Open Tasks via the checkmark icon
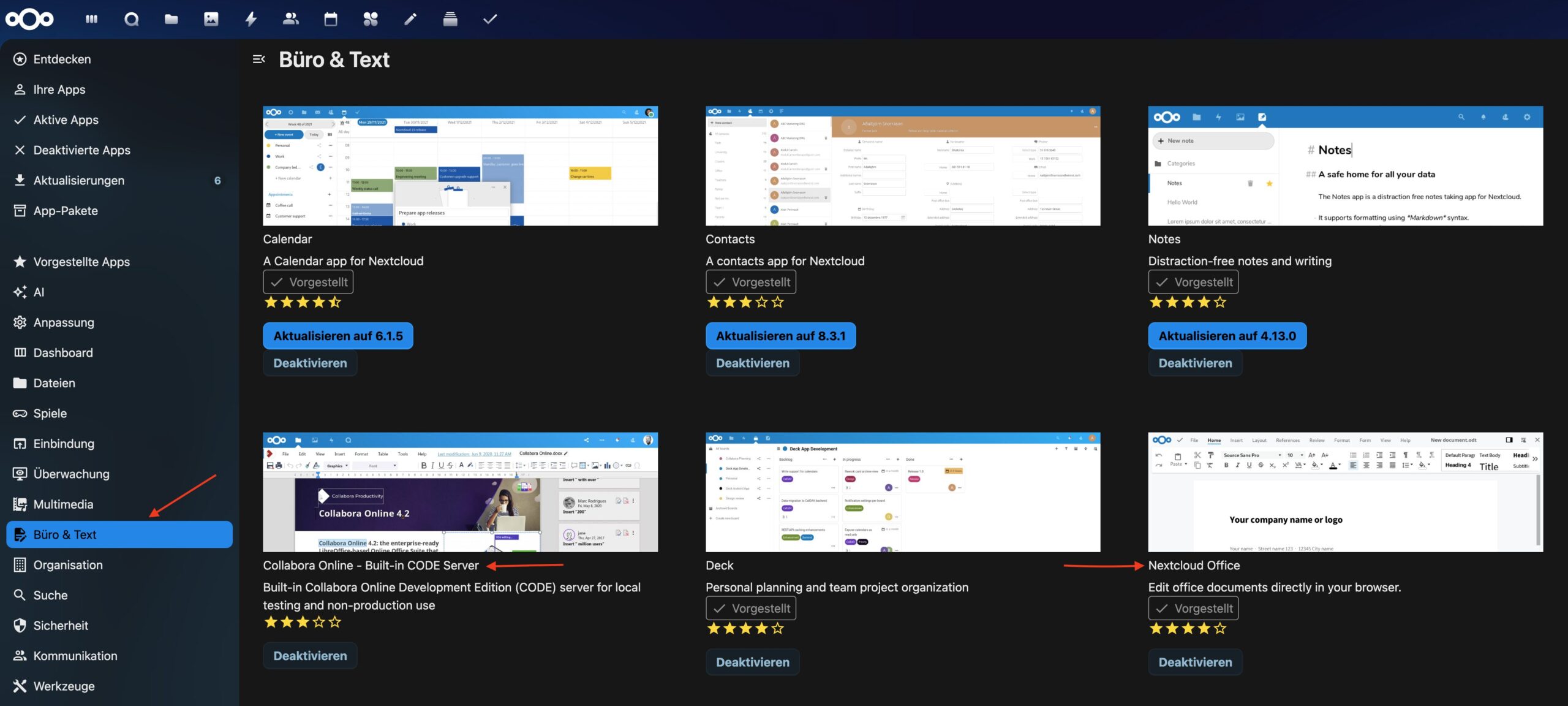 tap(490, 19)
